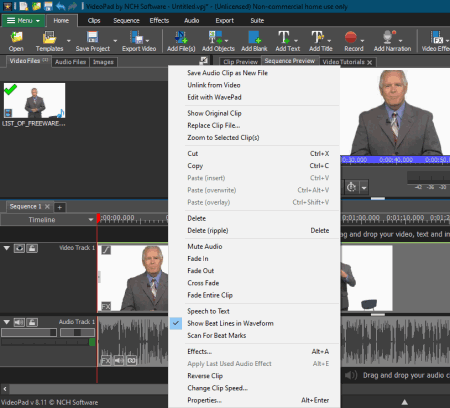Select the LIST_OF_FREEWARE video thumbnail
This screenshot has height=408, width=450.
[34, 100]
